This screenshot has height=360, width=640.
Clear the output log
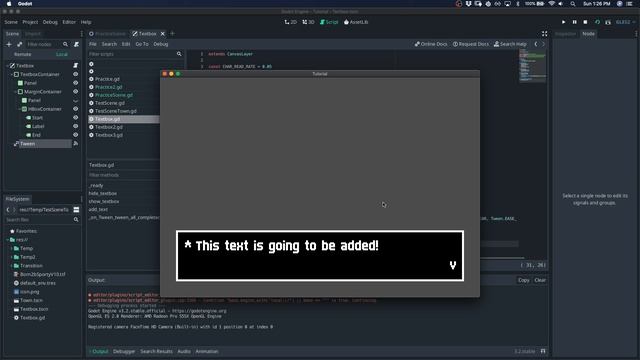(x=540, y=280)
